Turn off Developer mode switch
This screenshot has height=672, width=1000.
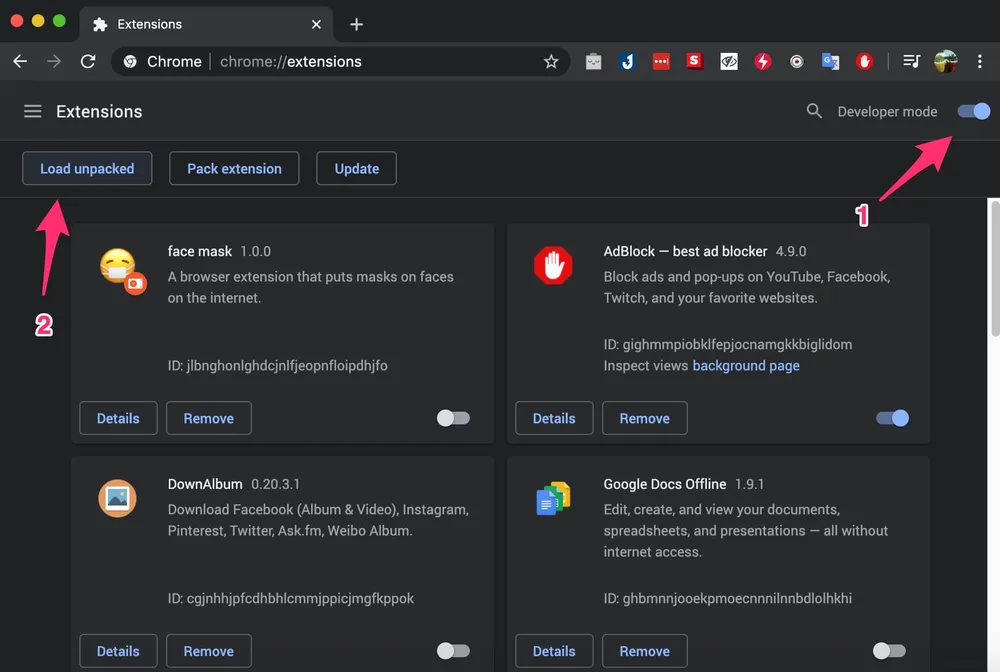(974, 111)
